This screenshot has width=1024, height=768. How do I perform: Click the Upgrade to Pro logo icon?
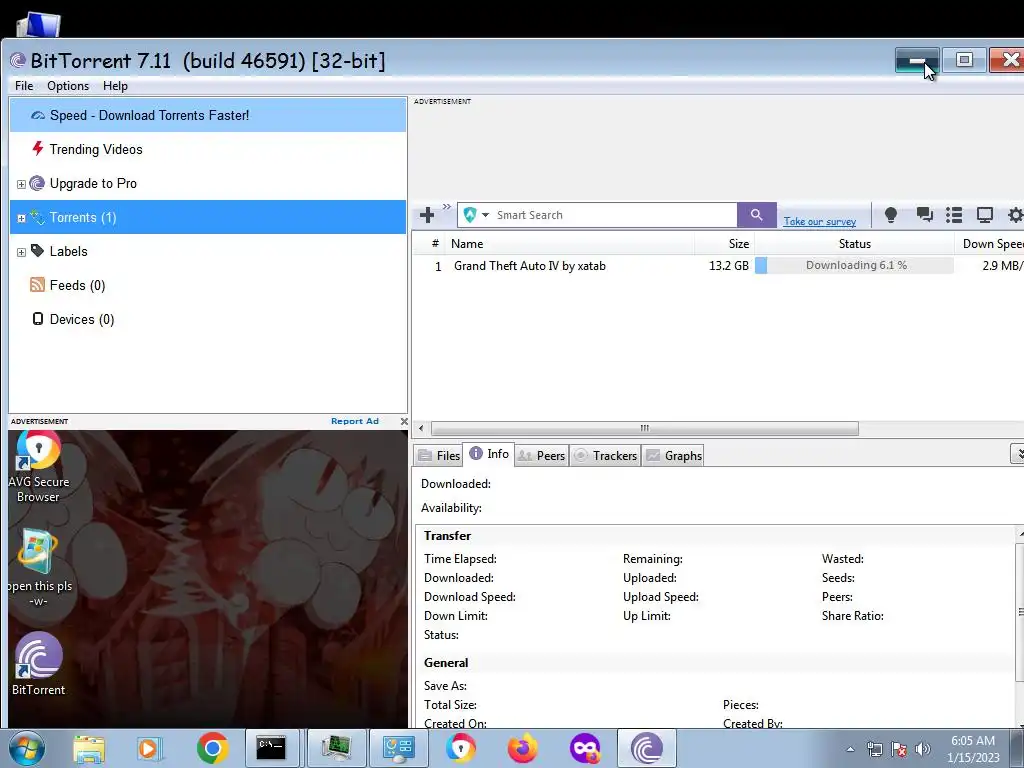click(37, 184)
